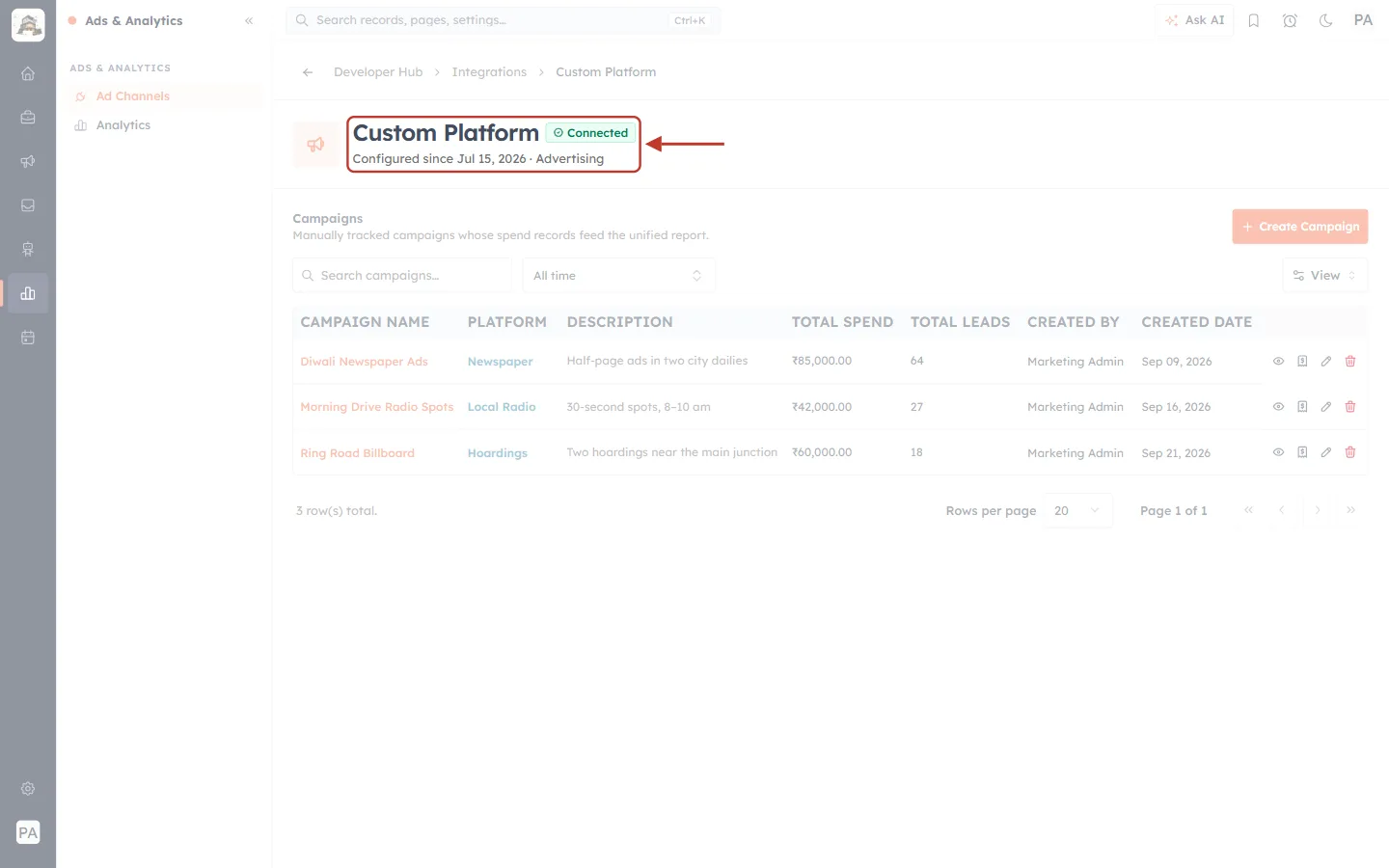Open Ring Road Billboard campaign
The height and width of the screenshot is (868, 1389).
click(x=357, y=453)
